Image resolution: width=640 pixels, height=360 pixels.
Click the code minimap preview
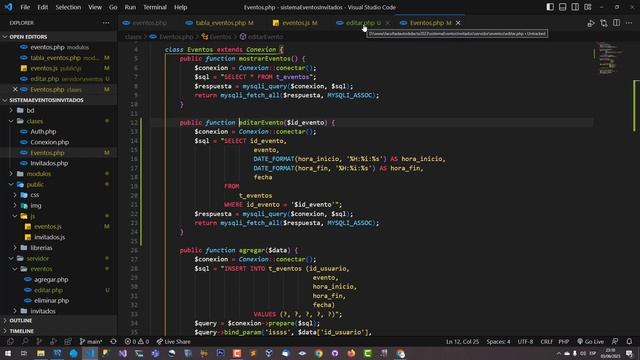[610, 58]
